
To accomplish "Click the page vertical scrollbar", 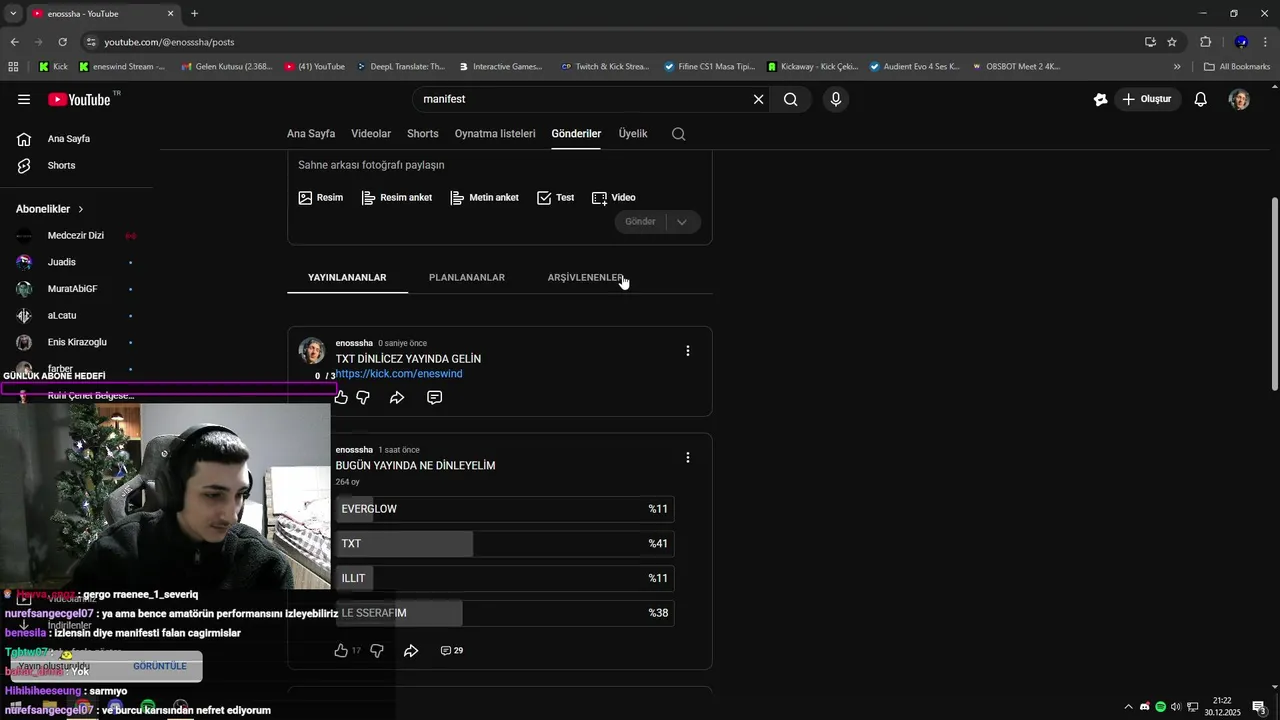I will coord(1274,294).
